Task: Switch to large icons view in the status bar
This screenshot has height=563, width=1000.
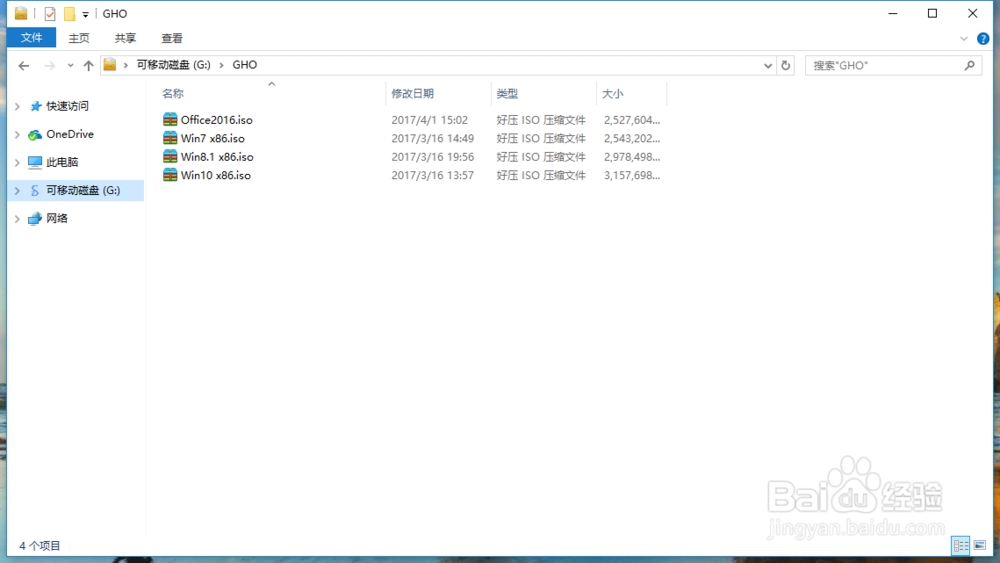Action: point(980,545)
